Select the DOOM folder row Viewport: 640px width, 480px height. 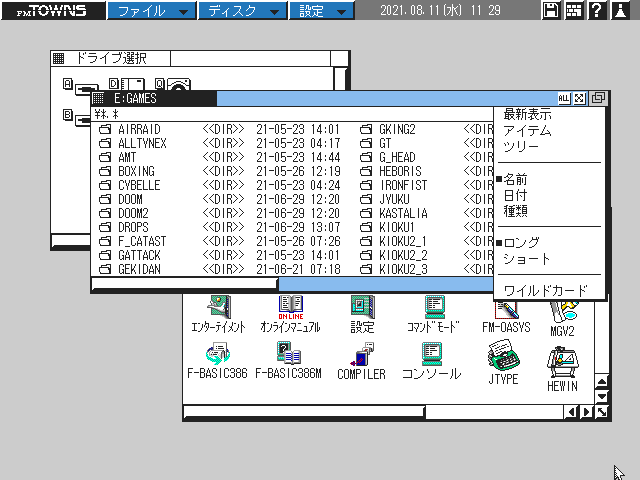pyautogui.click(x=220, y=200)
